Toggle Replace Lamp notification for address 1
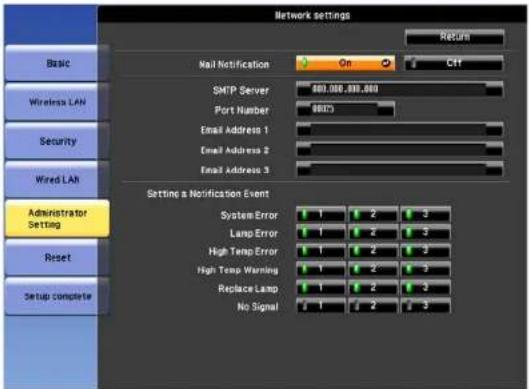This screenshot has height=389, width=529. [x=321, y=287]
